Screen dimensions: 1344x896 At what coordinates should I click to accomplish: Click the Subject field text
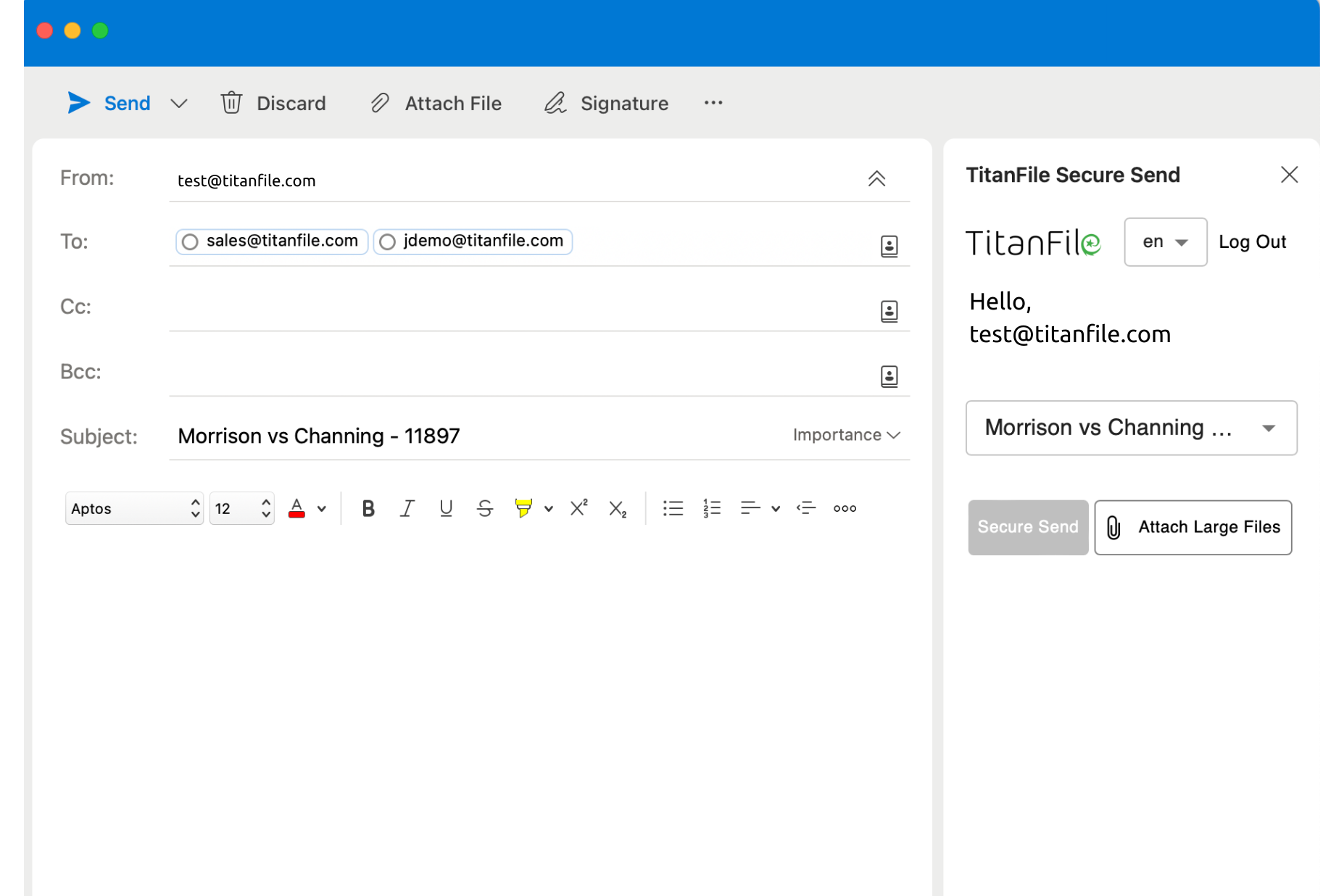pyautogui.click(x=319, y=436)
